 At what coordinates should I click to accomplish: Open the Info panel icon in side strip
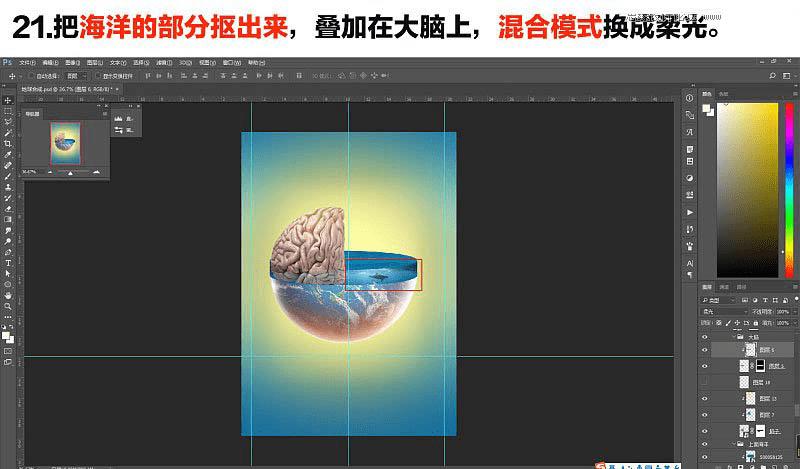(690, 98)
